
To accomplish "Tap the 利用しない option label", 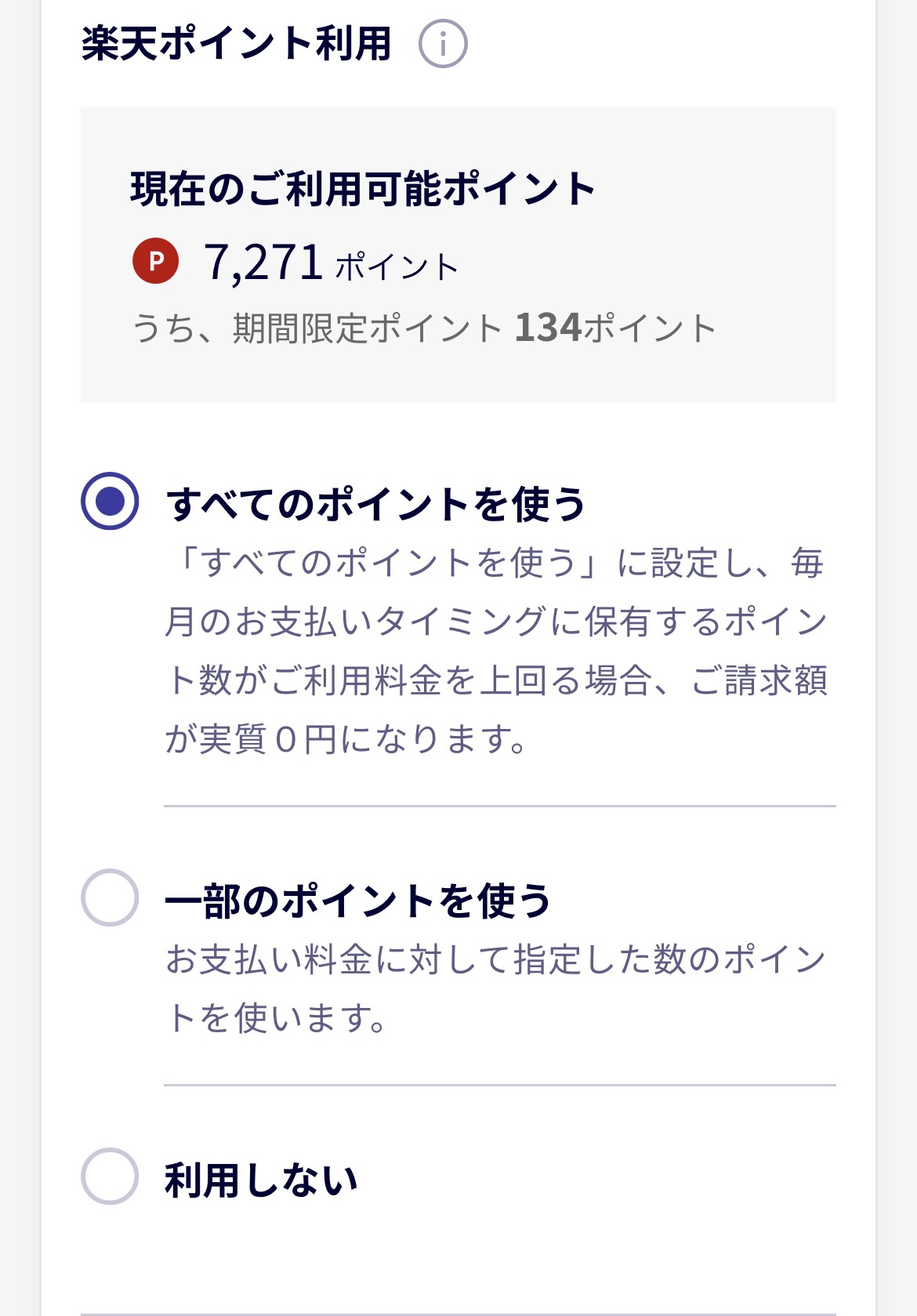I will 261,1180.
